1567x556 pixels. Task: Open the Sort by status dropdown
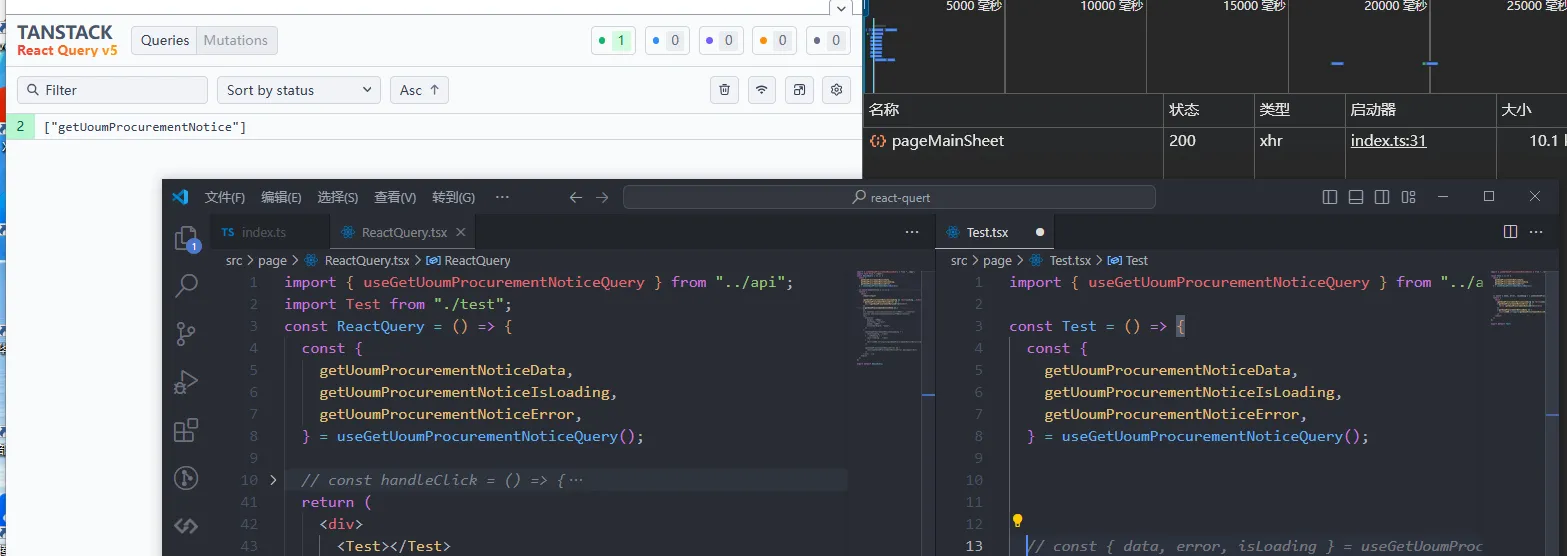299,90
